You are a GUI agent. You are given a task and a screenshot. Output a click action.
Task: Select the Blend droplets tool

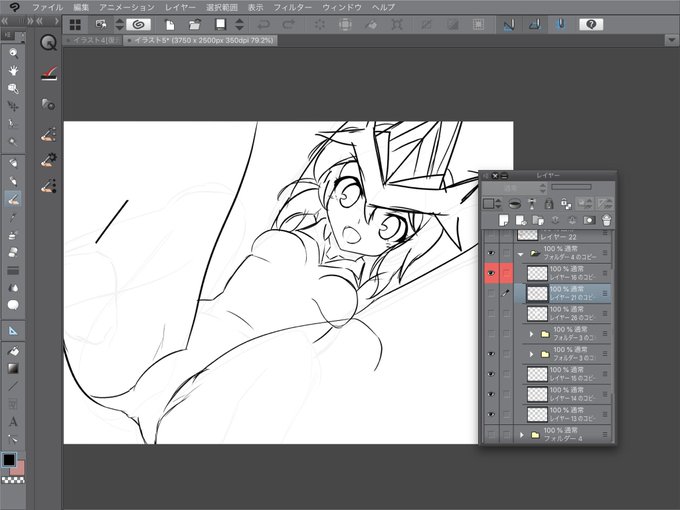coord(13,288)
